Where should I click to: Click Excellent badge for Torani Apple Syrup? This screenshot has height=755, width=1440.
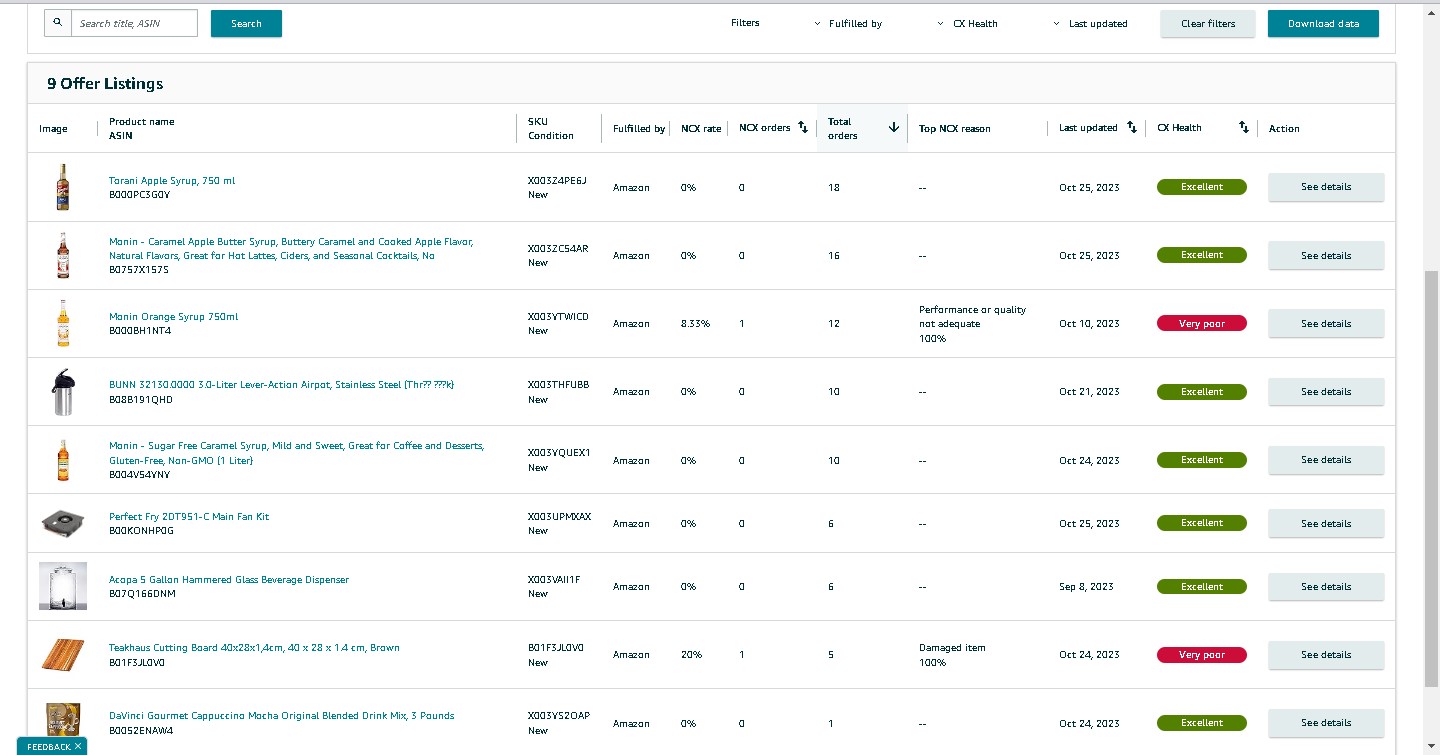click(1202, 187)
